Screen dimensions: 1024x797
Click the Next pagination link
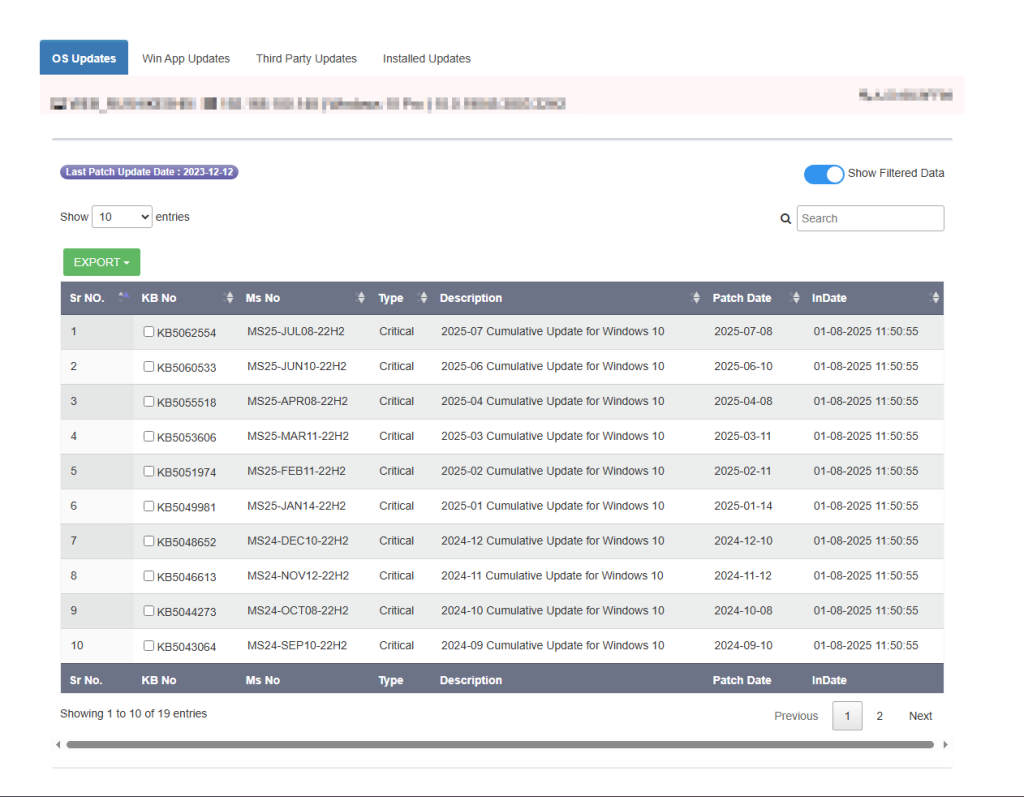pos(920,716)
